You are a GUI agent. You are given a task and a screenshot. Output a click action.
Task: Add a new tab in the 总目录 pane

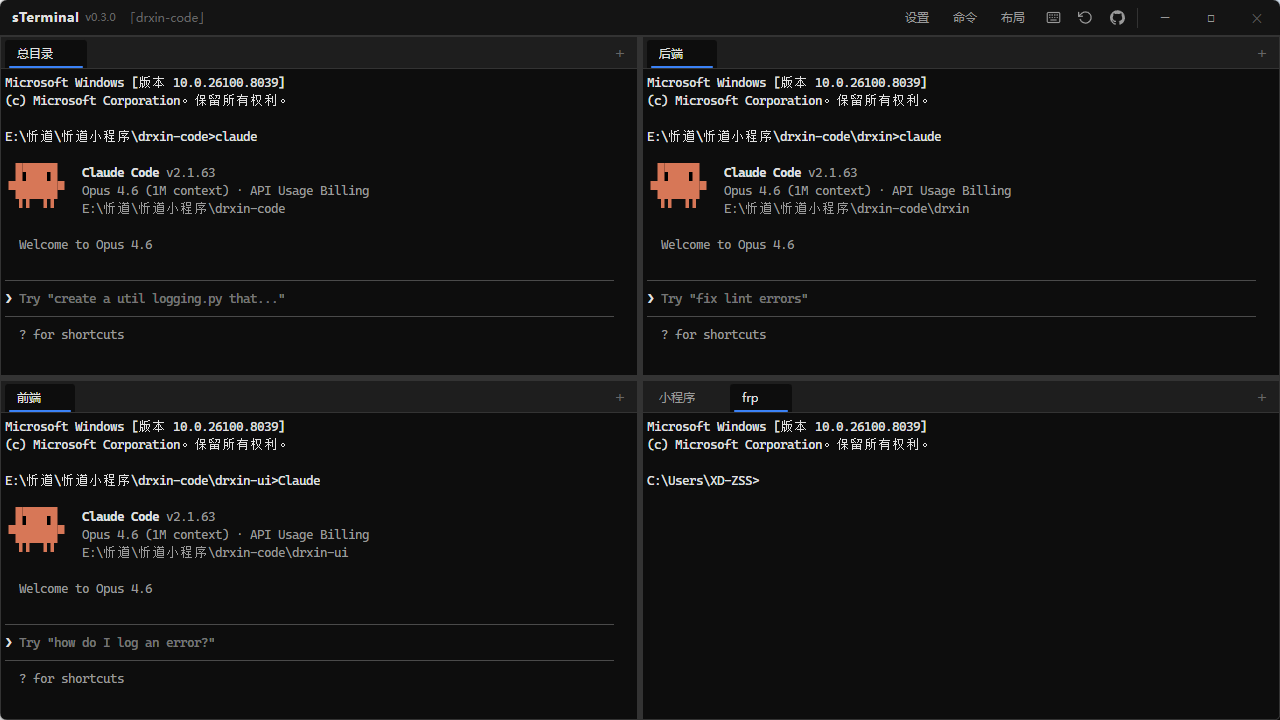tap(620, 54)
